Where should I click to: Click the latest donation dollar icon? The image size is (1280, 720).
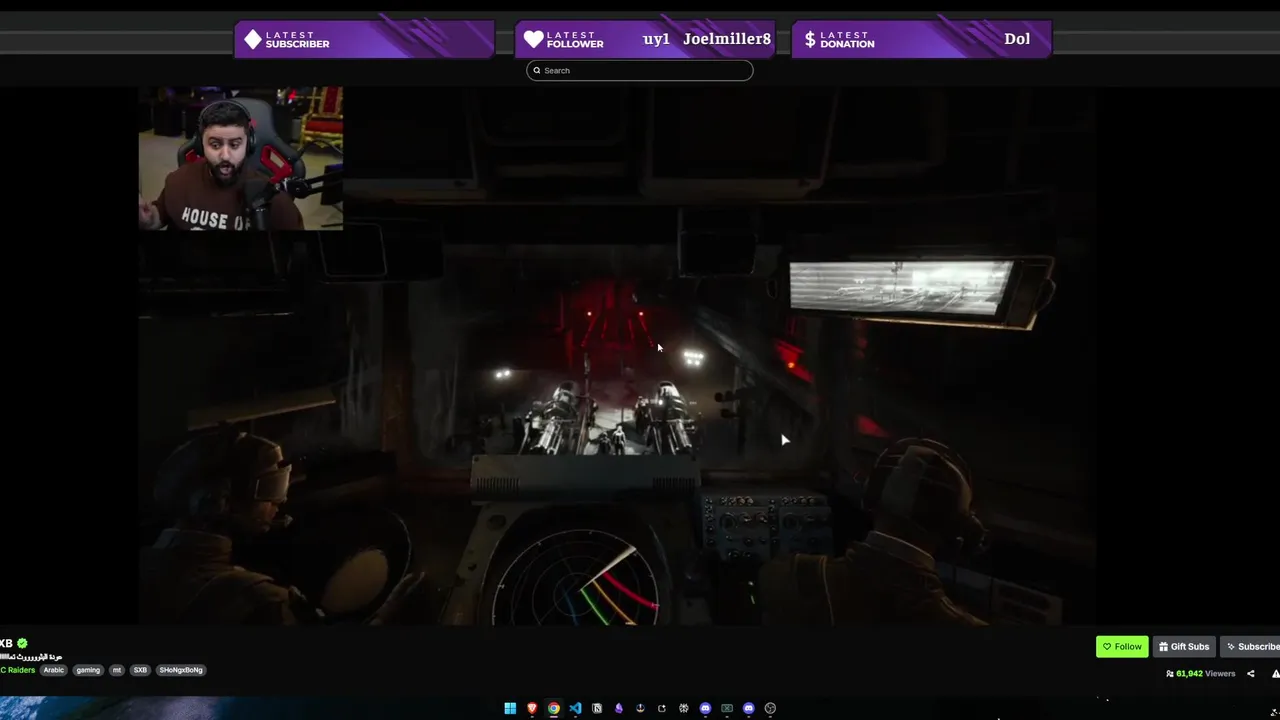(x=810, y=39)
